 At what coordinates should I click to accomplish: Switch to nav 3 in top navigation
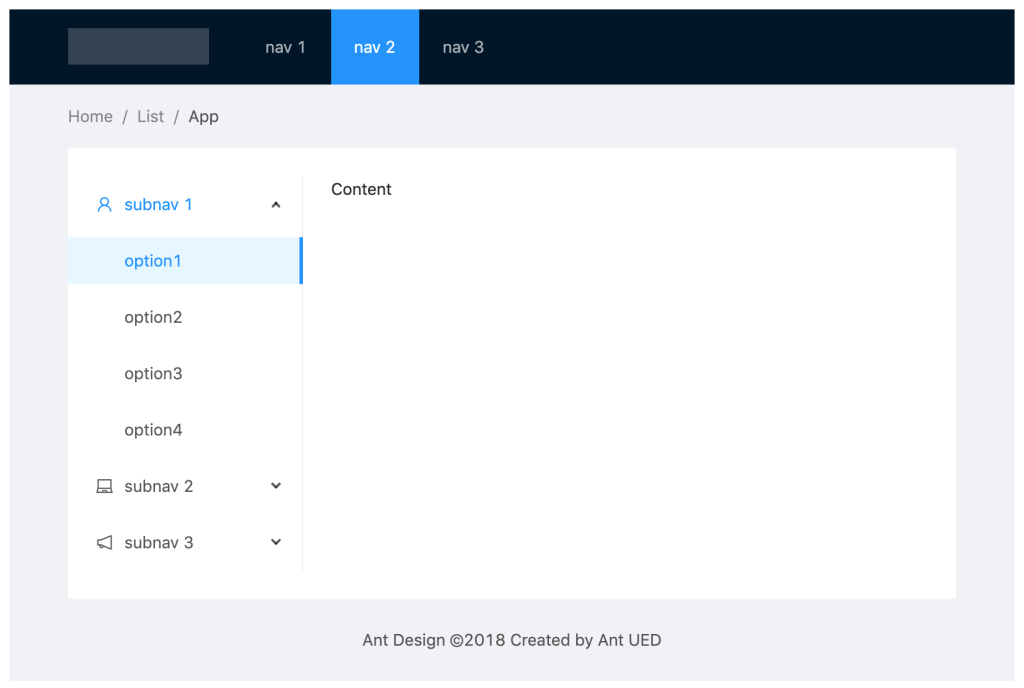coord(463,46)
